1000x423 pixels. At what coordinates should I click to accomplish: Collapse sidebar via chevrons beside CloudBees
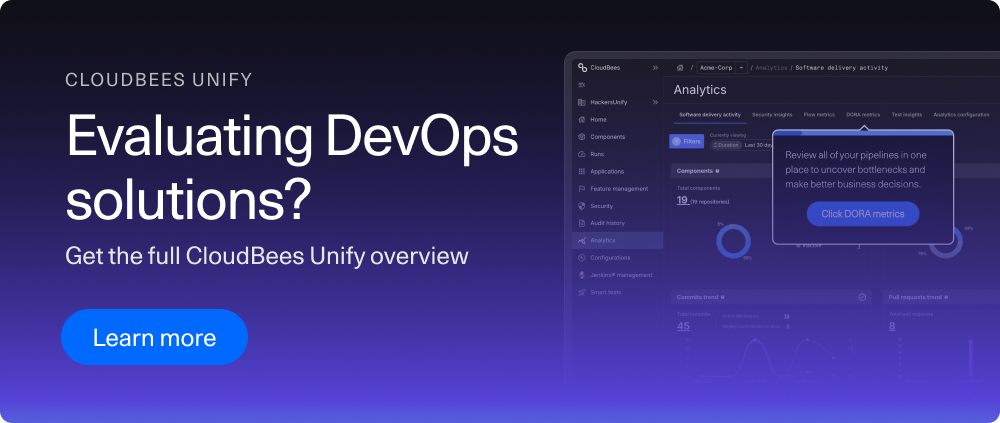(655, 68)
